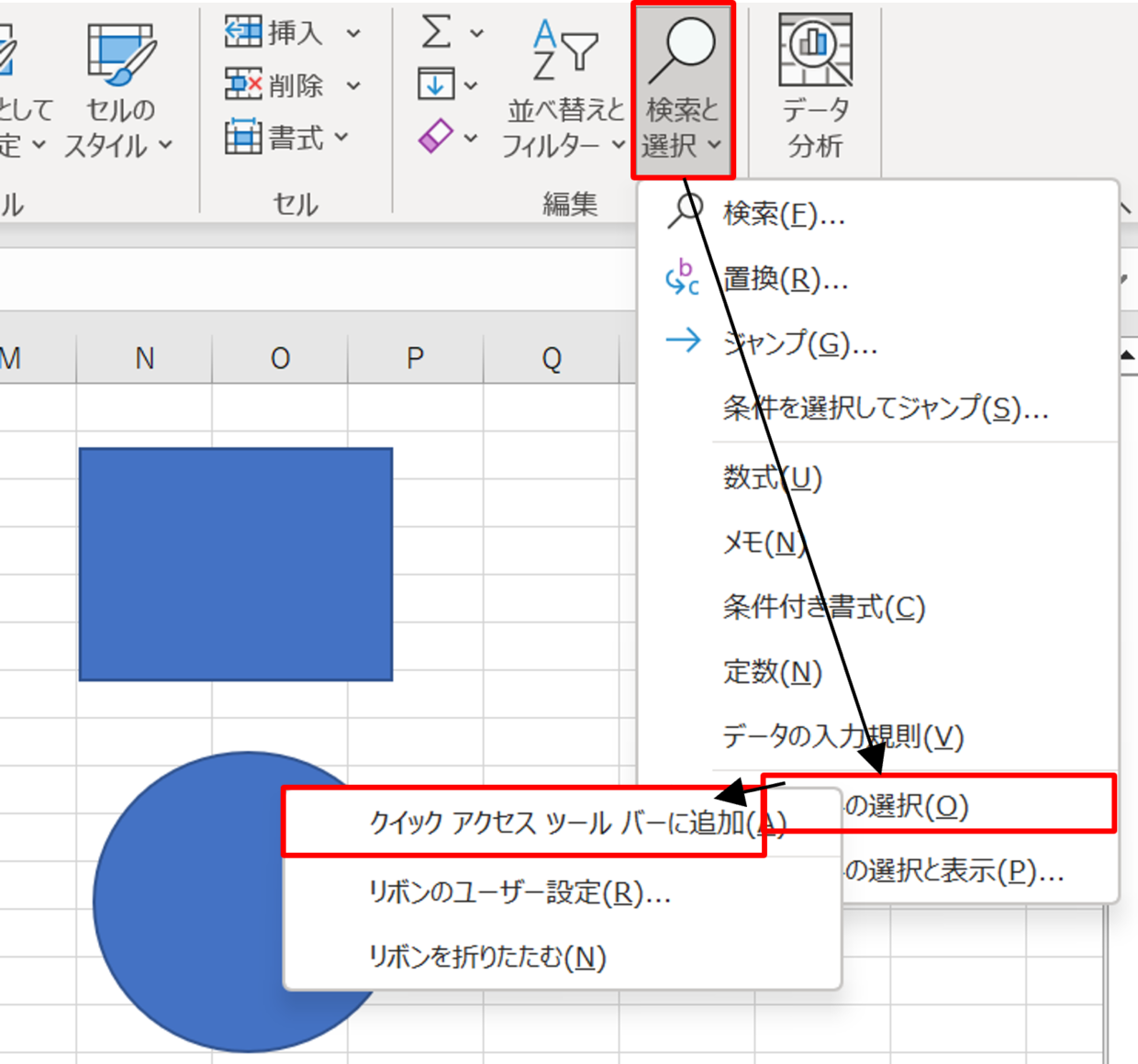This screenshot has height=1064, width=1138.
Task: Click the Replace b-c icon in menu
Action: 683,277
